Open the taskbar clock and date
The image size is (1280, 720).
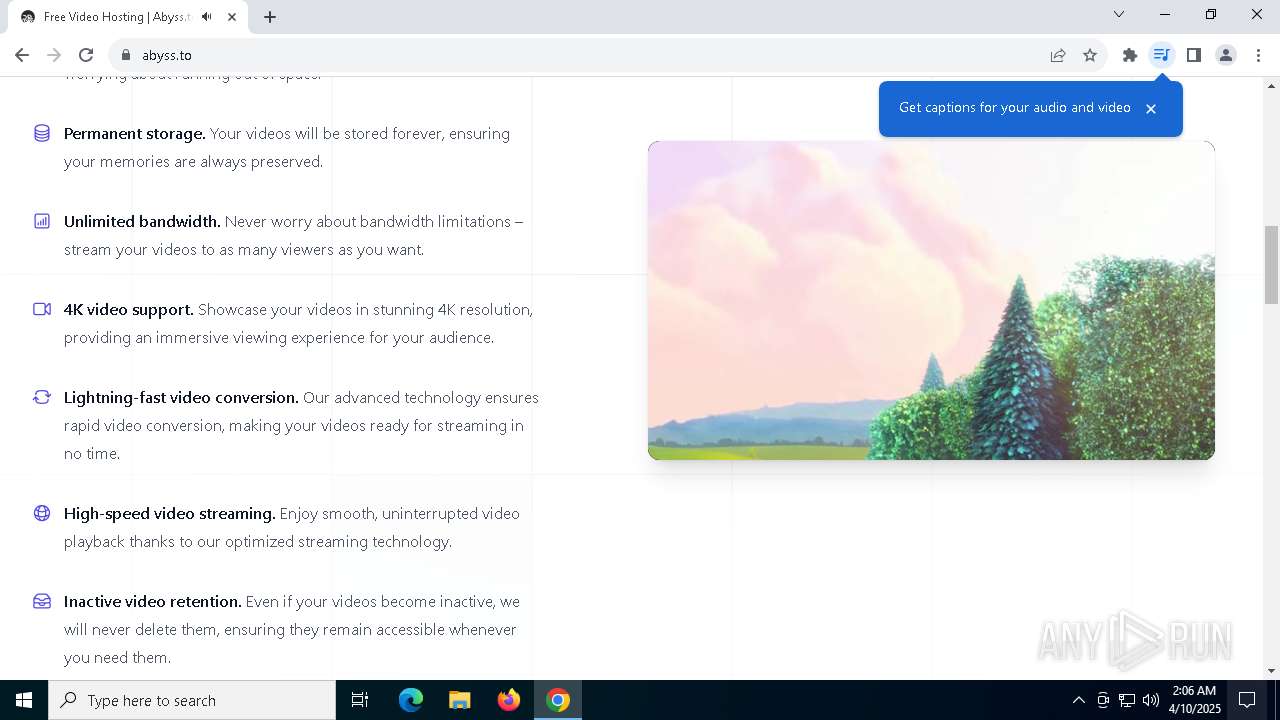1196,700
